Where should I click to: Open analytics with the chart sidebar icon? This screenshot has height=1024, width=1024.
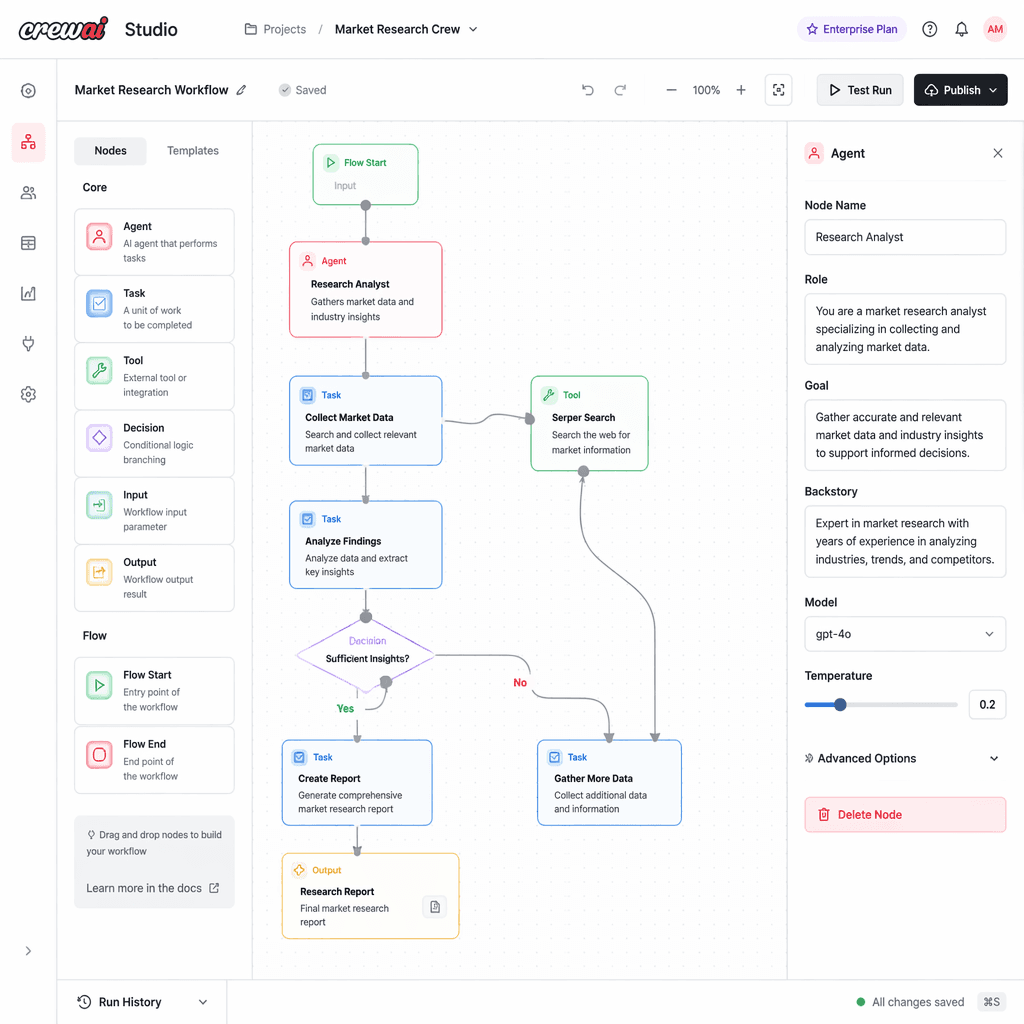tap(28, 293)
